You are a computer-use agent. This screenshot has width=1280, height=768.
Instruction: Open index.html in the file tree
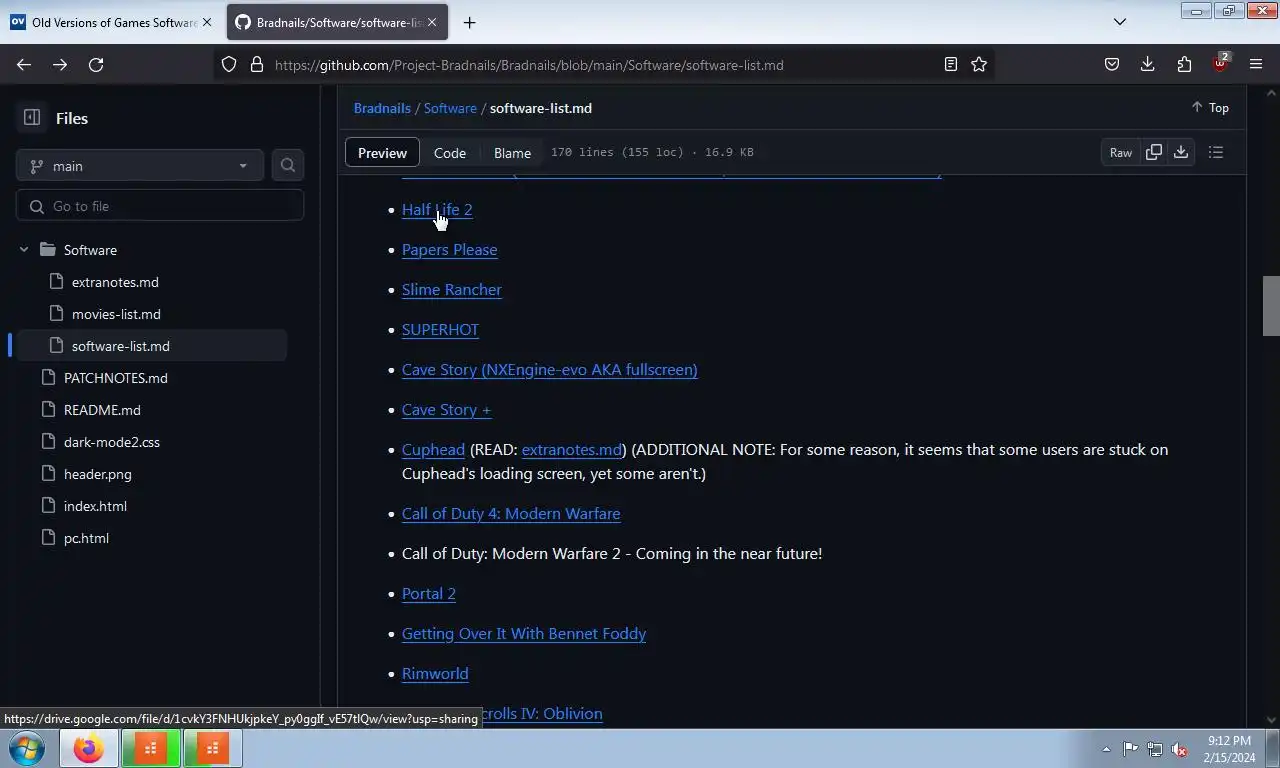pyautogui.click(x=95, y=506)
